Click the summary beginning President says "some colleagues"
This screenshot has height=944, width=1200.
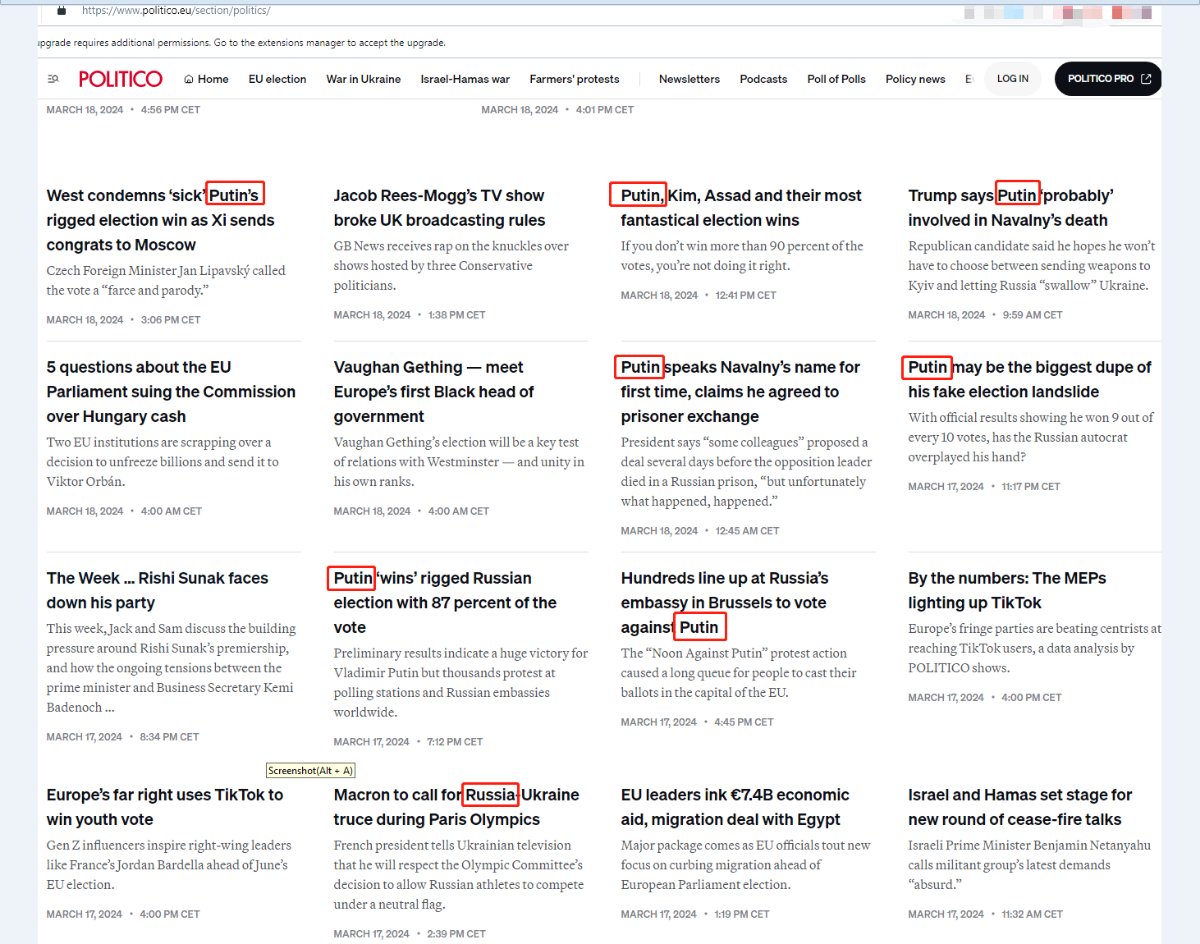pos(746,472)
